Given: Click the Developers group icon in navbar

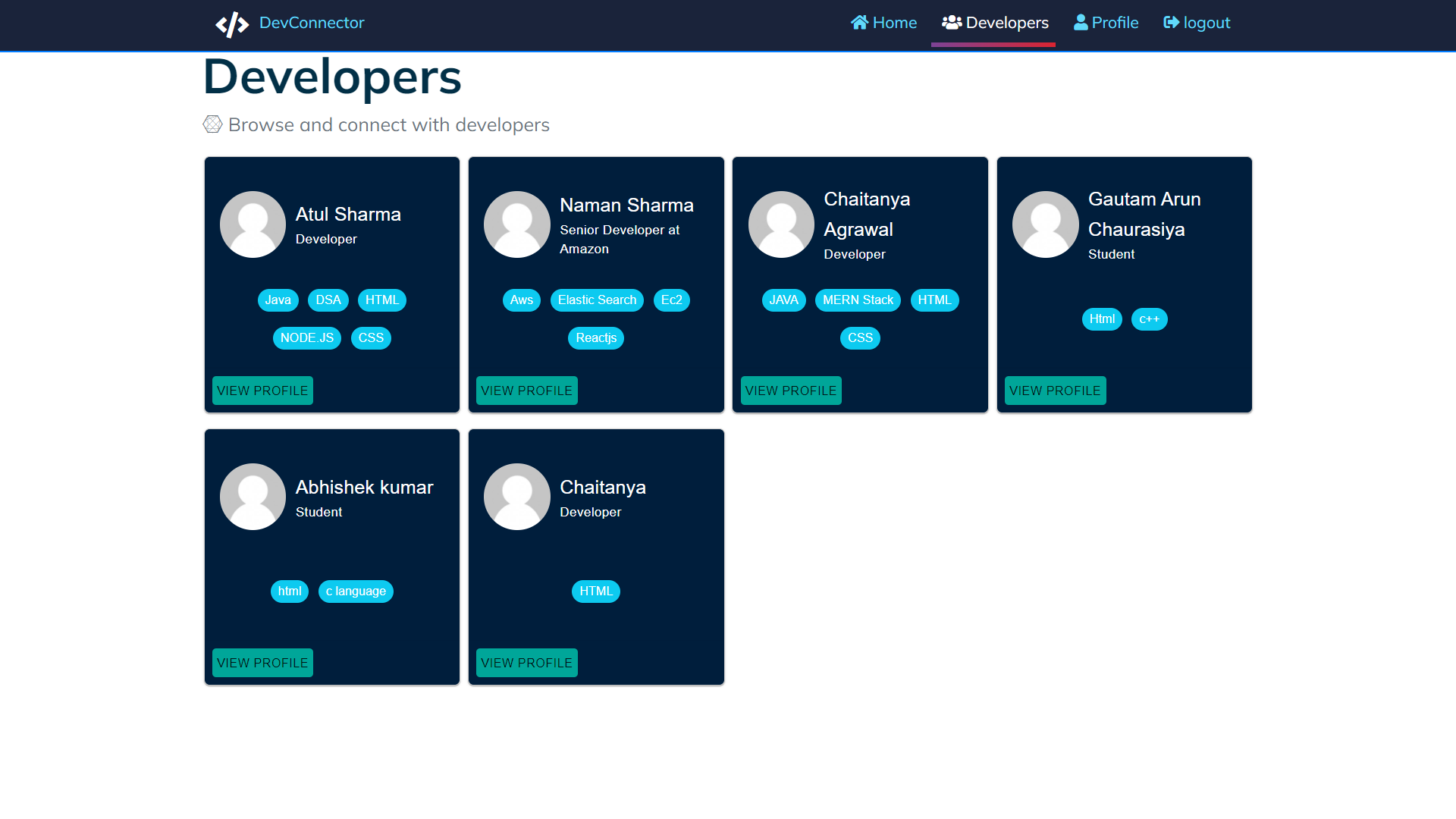Looking at the screenshot, I should pos(951,23).
